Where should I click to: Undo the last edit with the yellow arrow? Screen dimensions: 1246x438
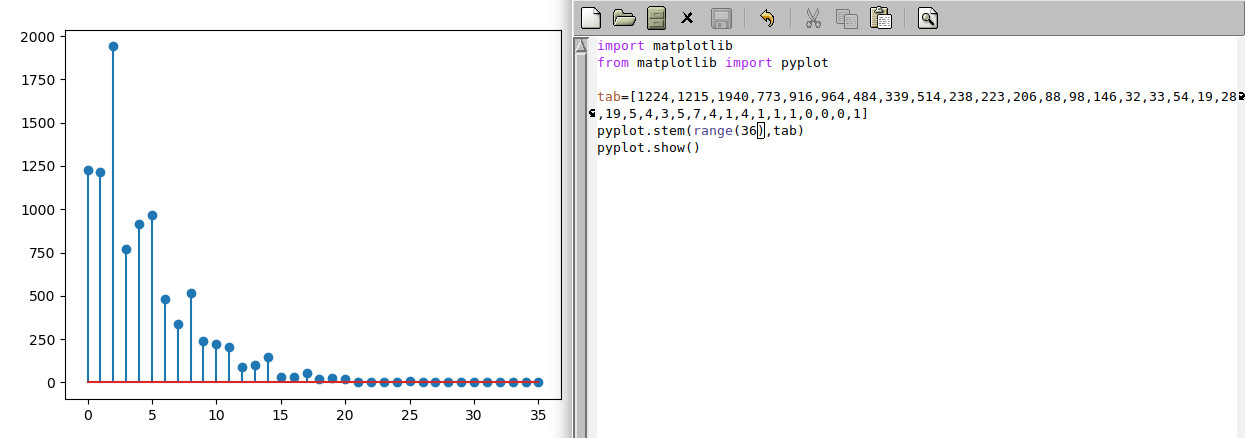click(x=767, y=17)
